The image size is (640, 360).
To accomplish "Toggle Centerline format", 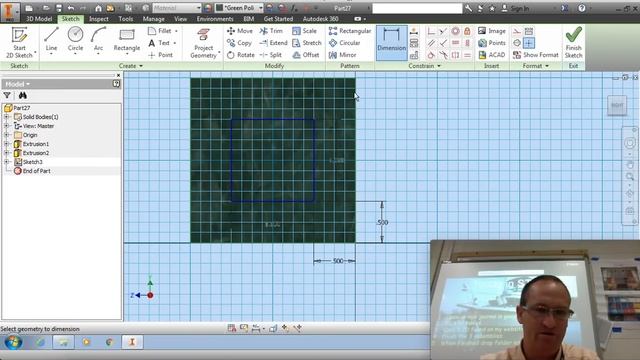I will point(517,43).
